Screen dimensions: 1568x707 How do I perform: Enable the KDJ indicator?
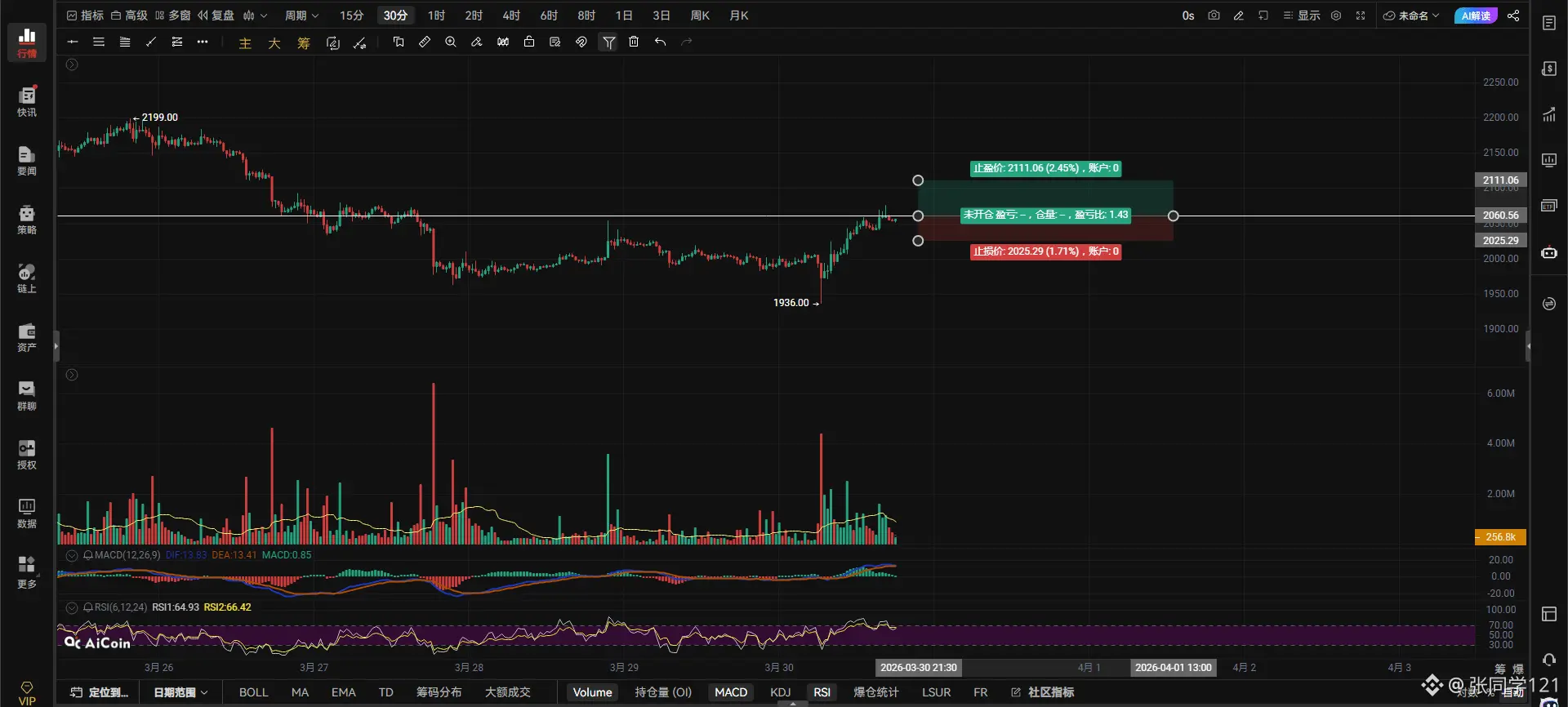[780, 692]
